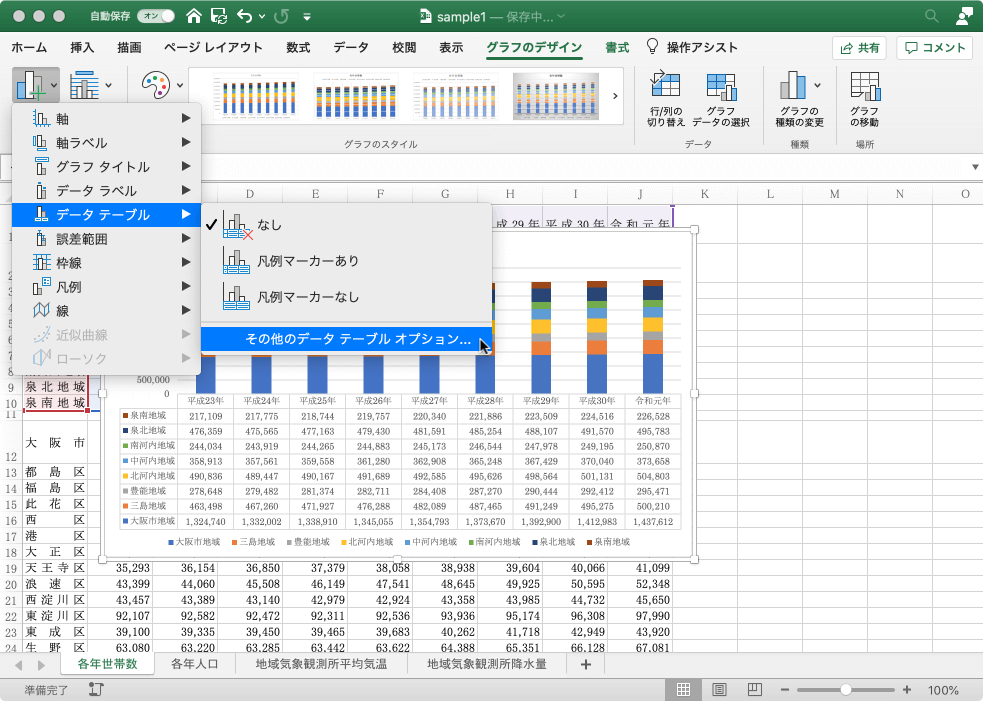The width and height of the screenshot is (983, 701).
Task: Open the Change Colors palette icon
Action: click(155, 85)
